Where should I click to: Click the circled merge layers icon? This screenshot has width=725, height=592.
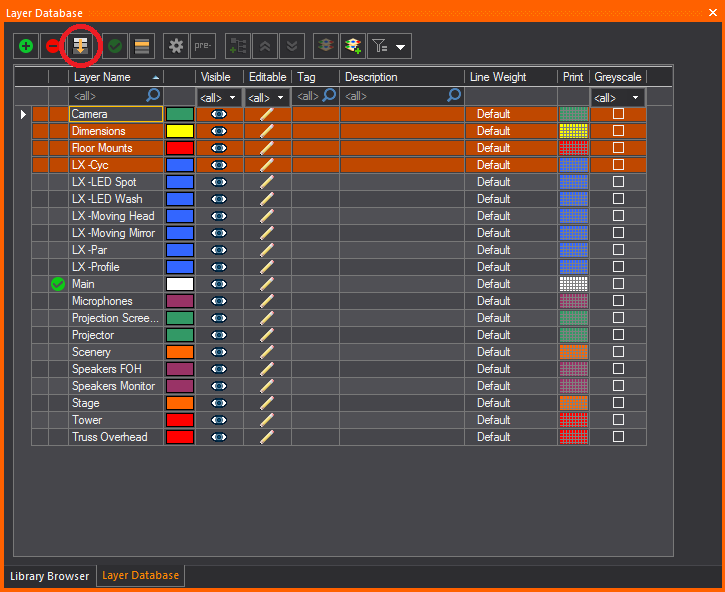80,45
